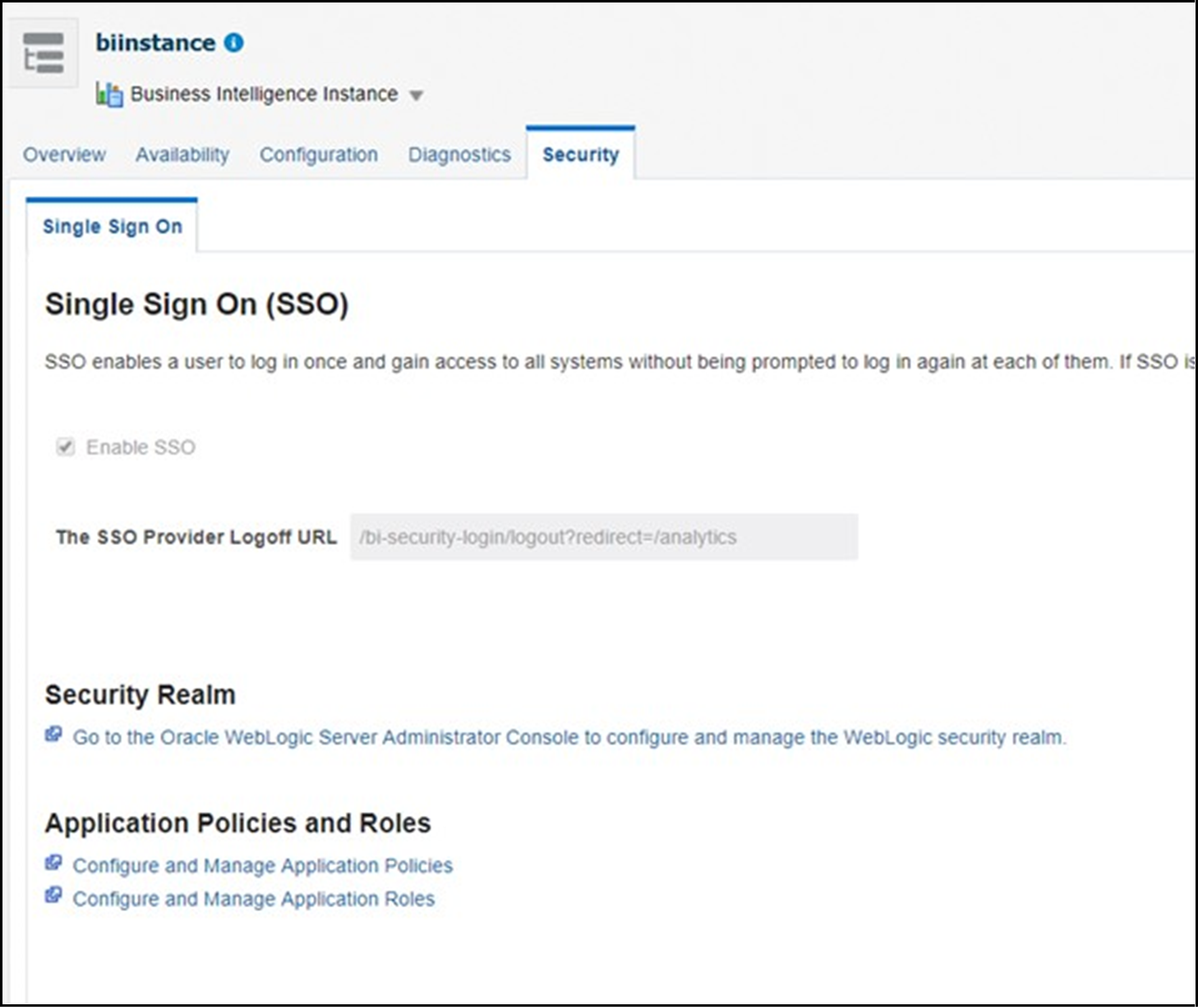Click the external link icon beside WebLogic console link
This screenshot has width=1198, height=1008.
tap(53, 734)
